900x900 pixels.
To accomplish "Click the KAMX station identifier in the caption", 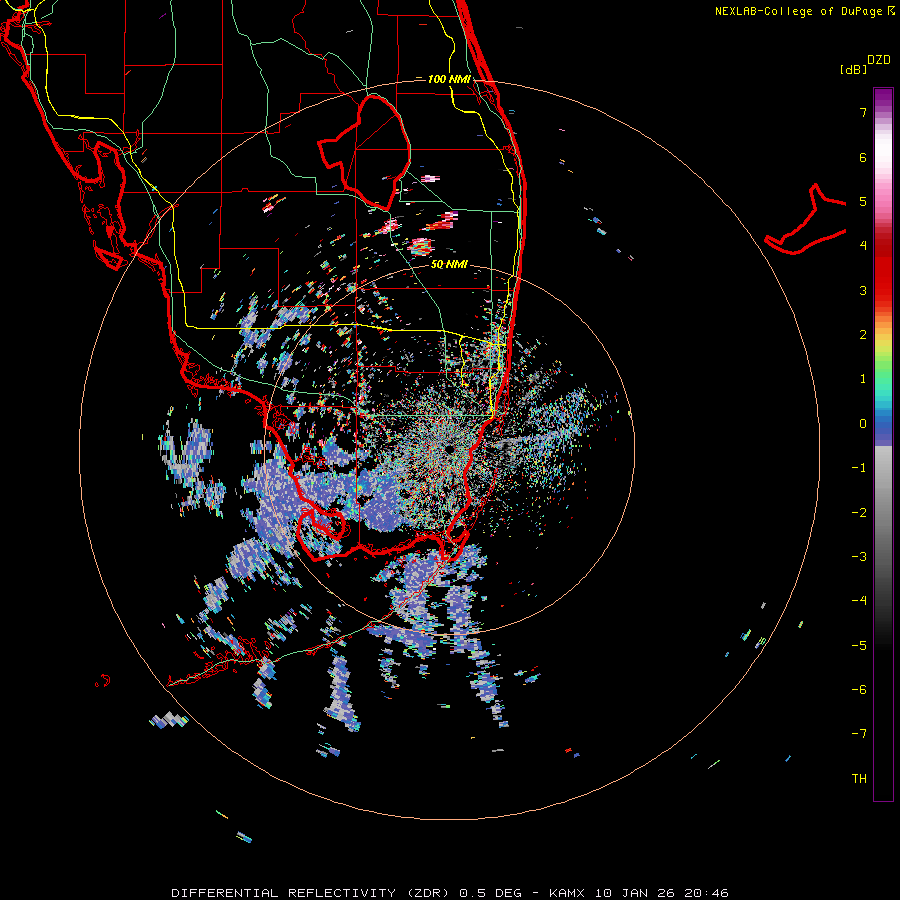I will 567,893.
